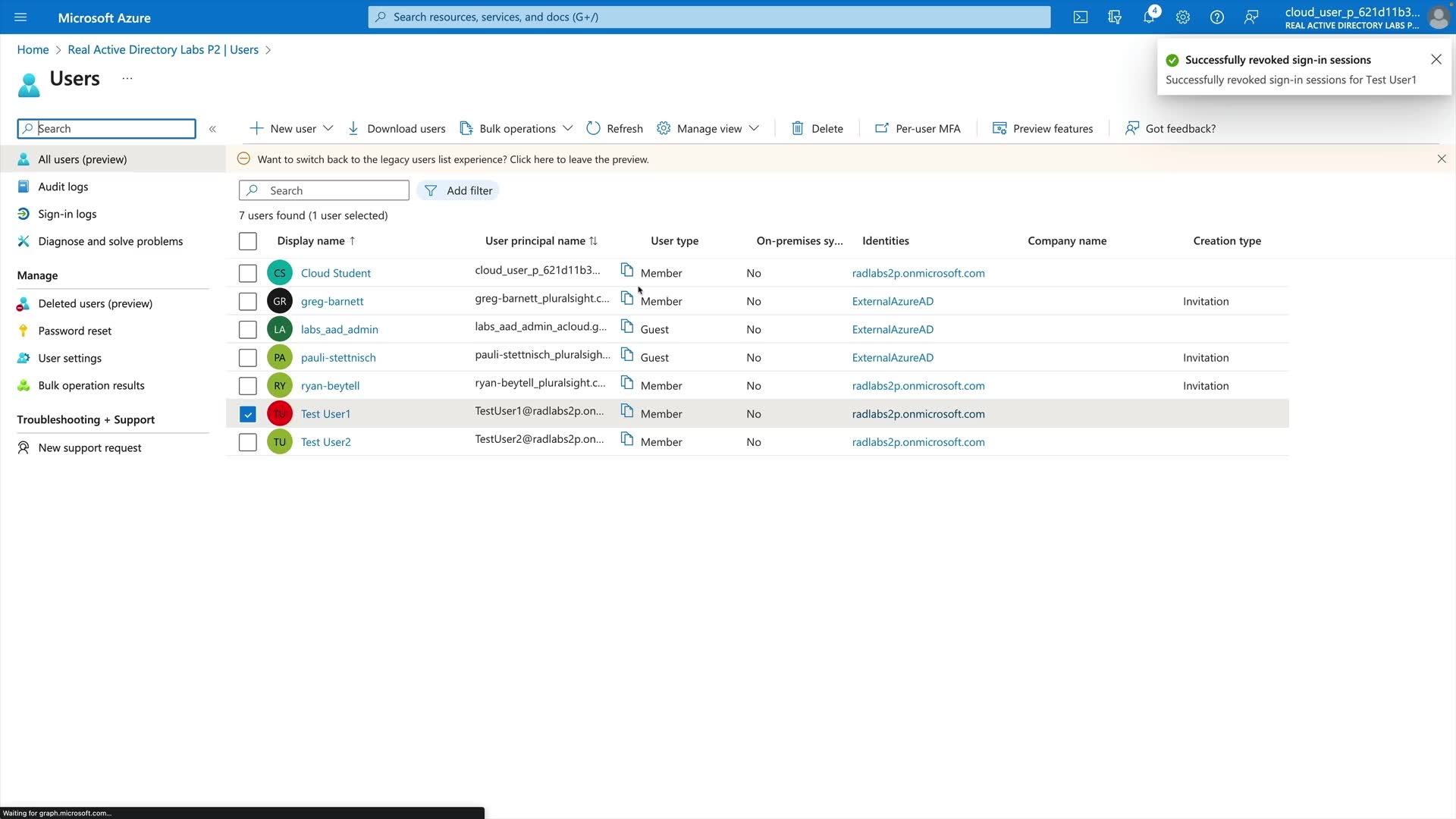
Task: Uncheck the Test User1 checkbox
Action: (x=248, y=414)
